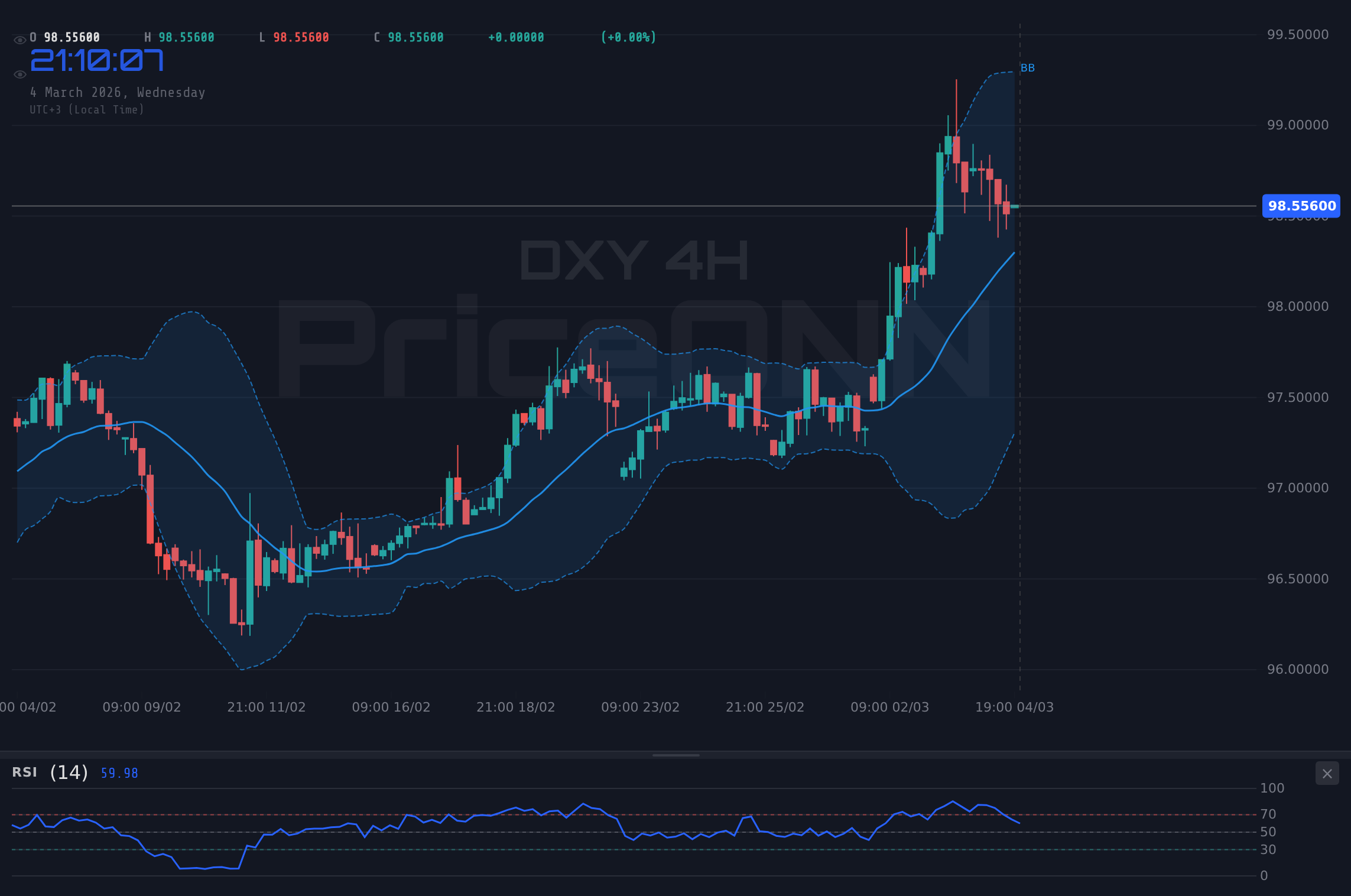
Task: Click the High value H 98.55600
Action: 179,37
